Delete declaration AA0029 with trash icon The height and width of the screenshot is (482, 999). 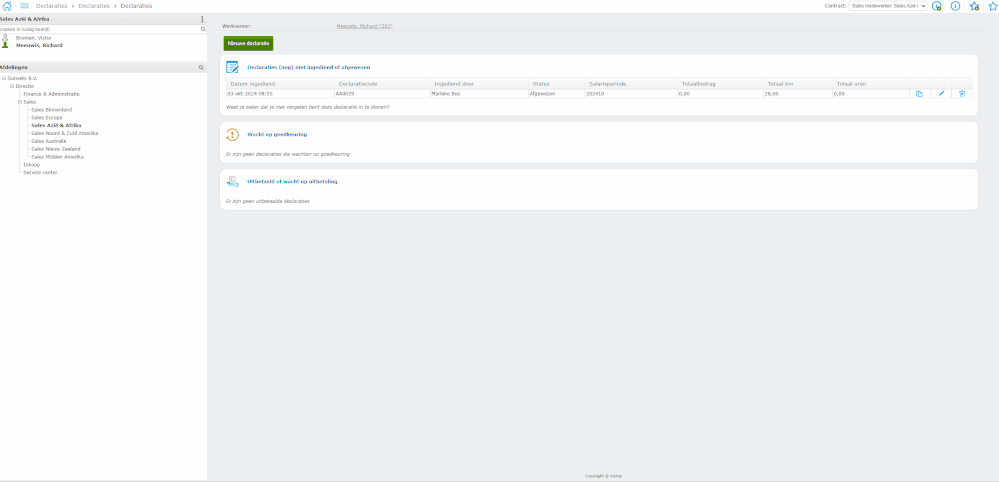coord(962,94)
